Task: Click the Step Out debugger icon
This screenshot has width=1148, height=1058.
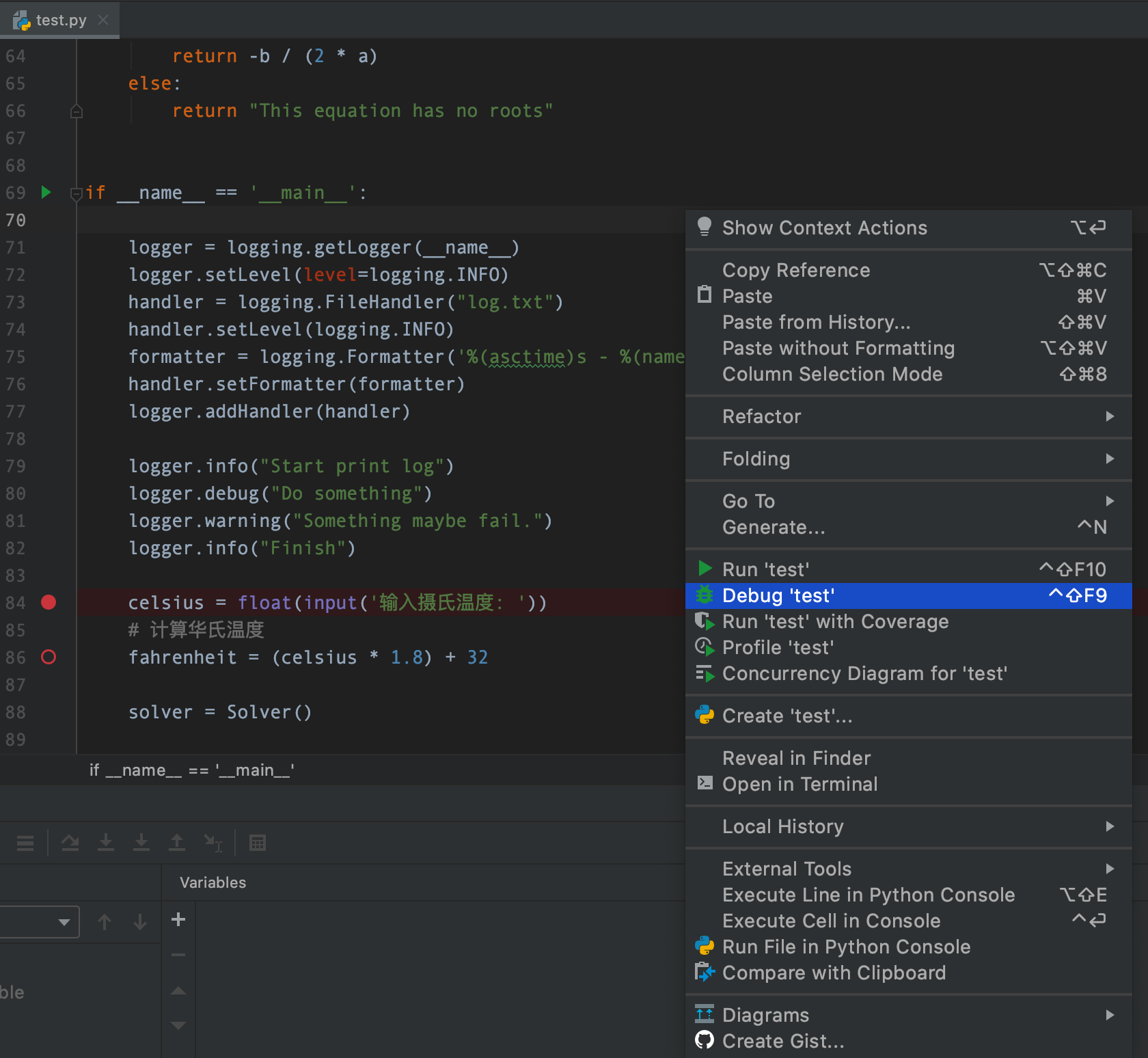Action: click(177, 843)
